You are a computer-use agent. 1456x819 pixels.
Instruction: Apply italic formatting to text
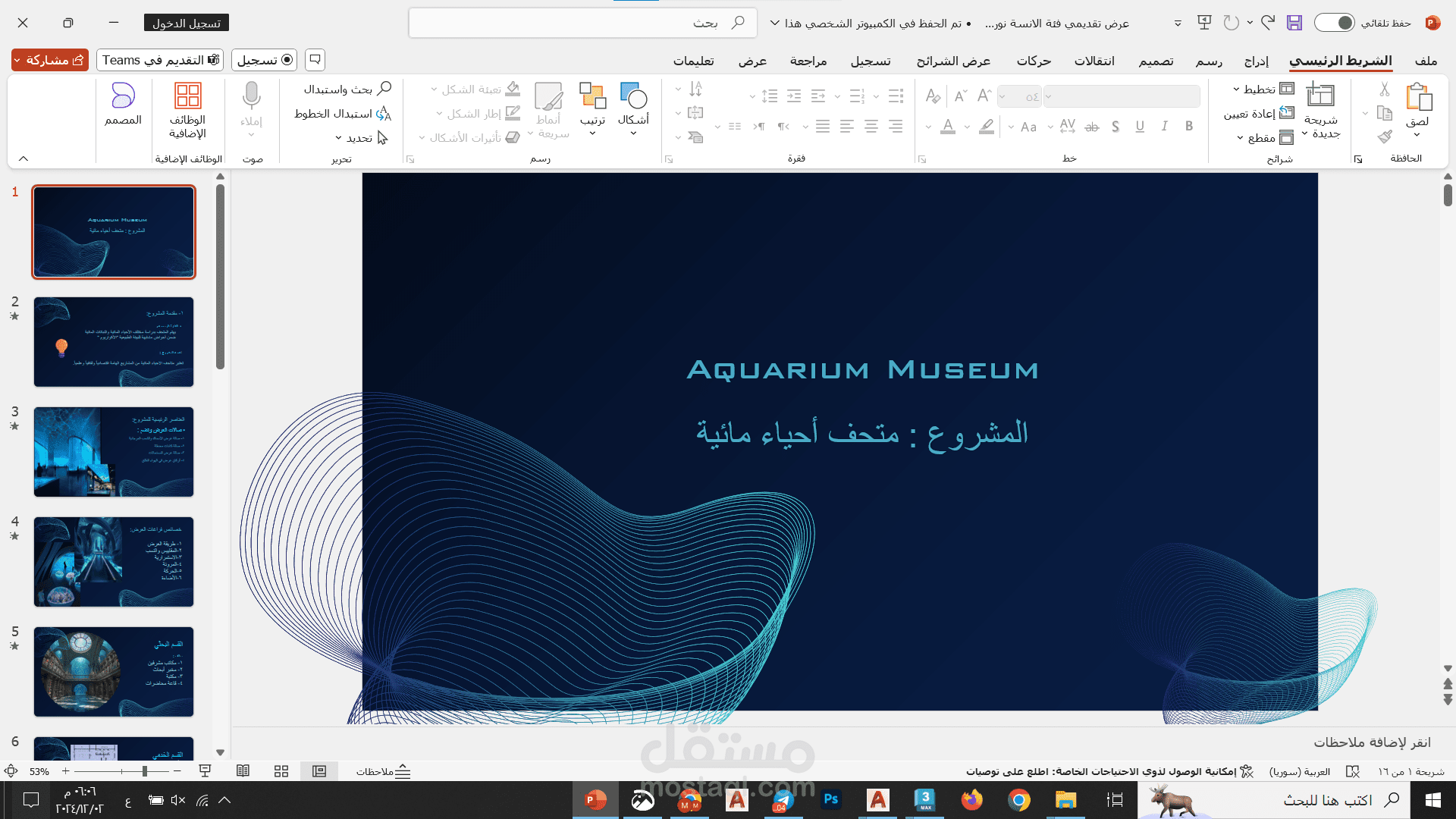click(1164, 127)
